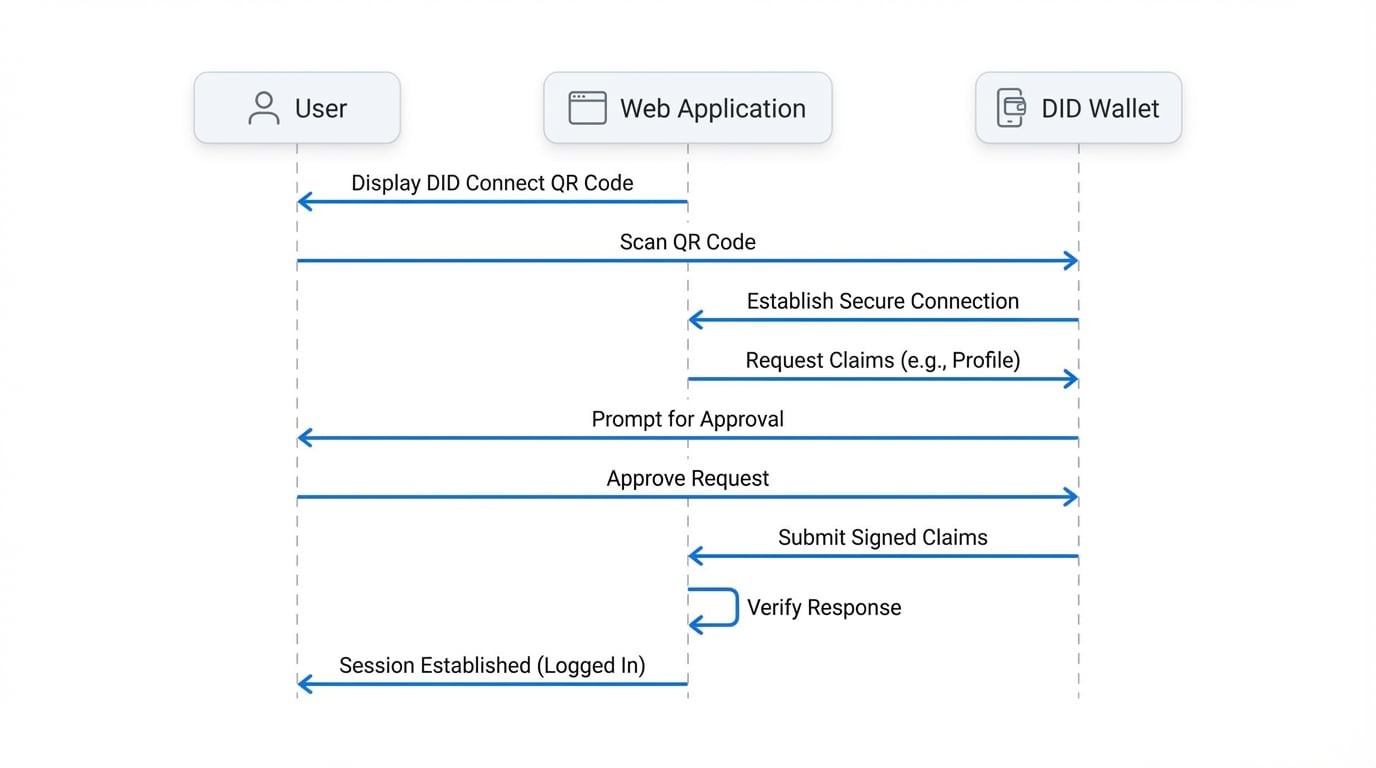Image resolution: width=1376 pixels, height=768 pixels.
Task: Click the Verify Response text label
Action: coord(824,607)
